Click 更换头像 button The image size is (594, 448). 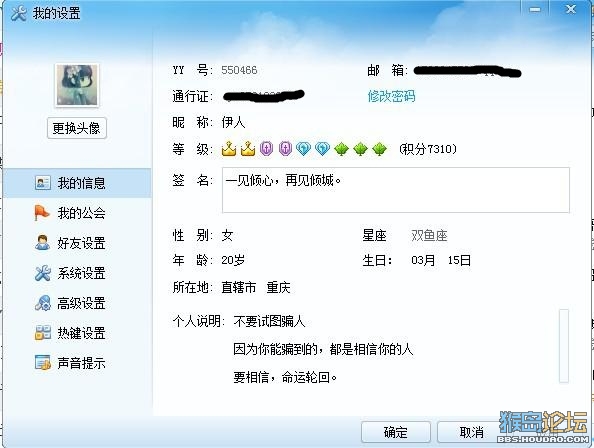(x=77, y=128)
